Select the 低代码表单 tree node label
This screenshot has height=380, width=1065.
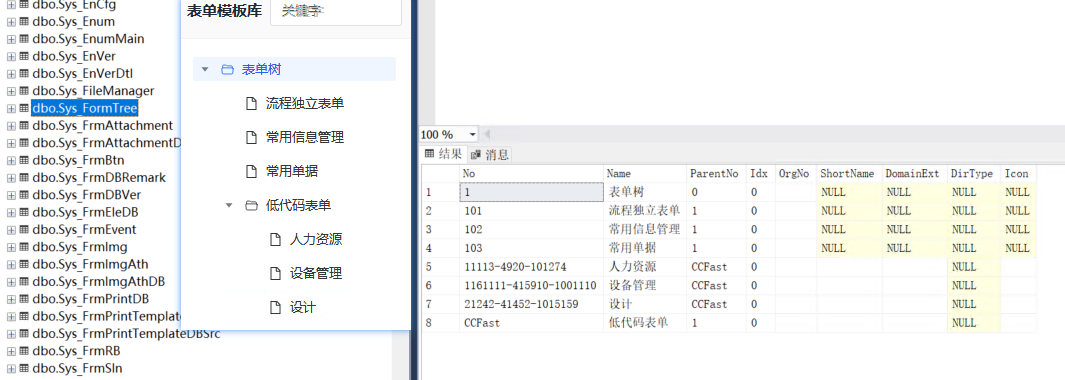(299, 205)
